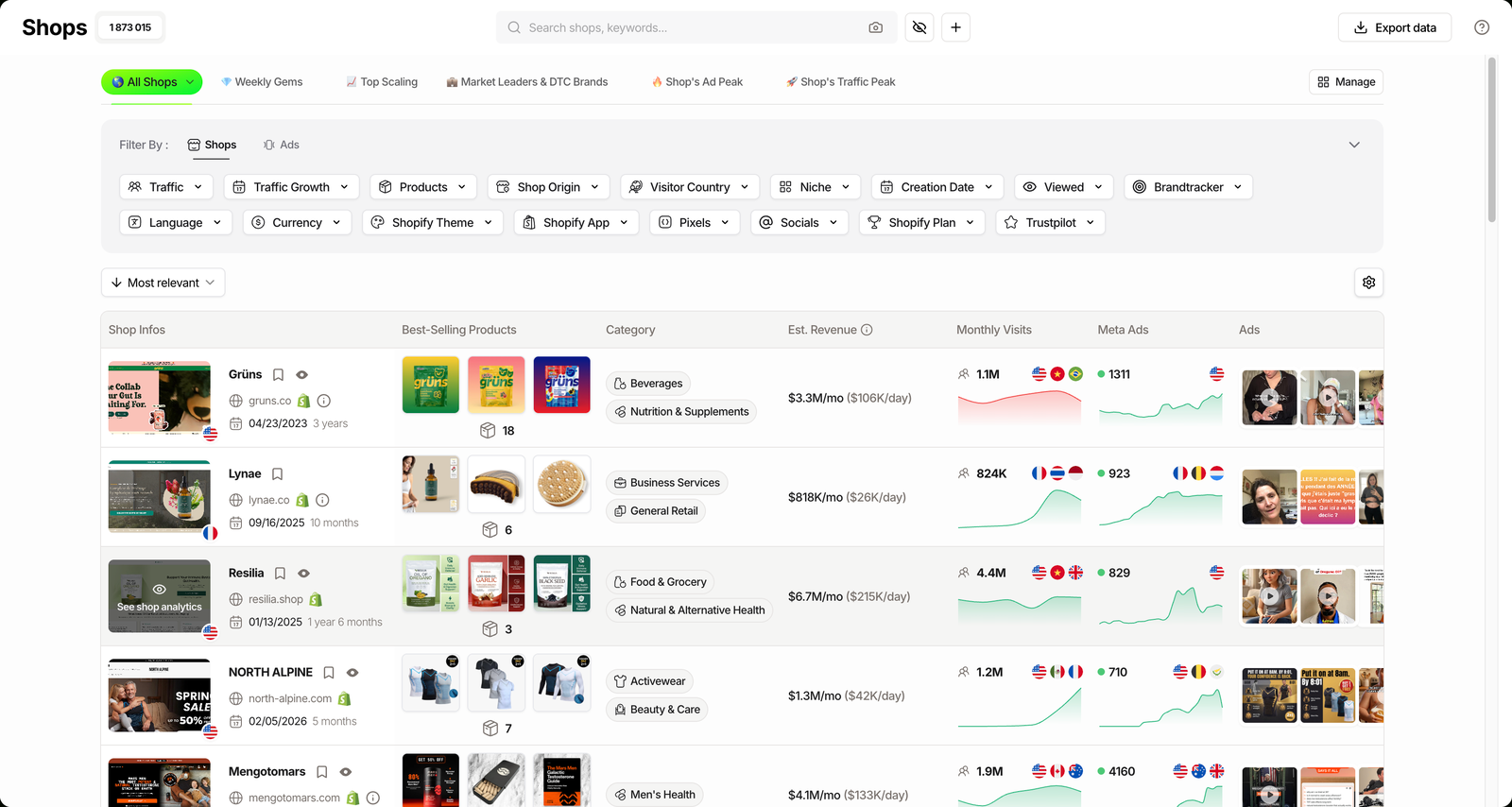Open Market Leaders & DTC Brands tab
The width and height of the screenshot is (1512, 807).
click(x=527, y=82)
